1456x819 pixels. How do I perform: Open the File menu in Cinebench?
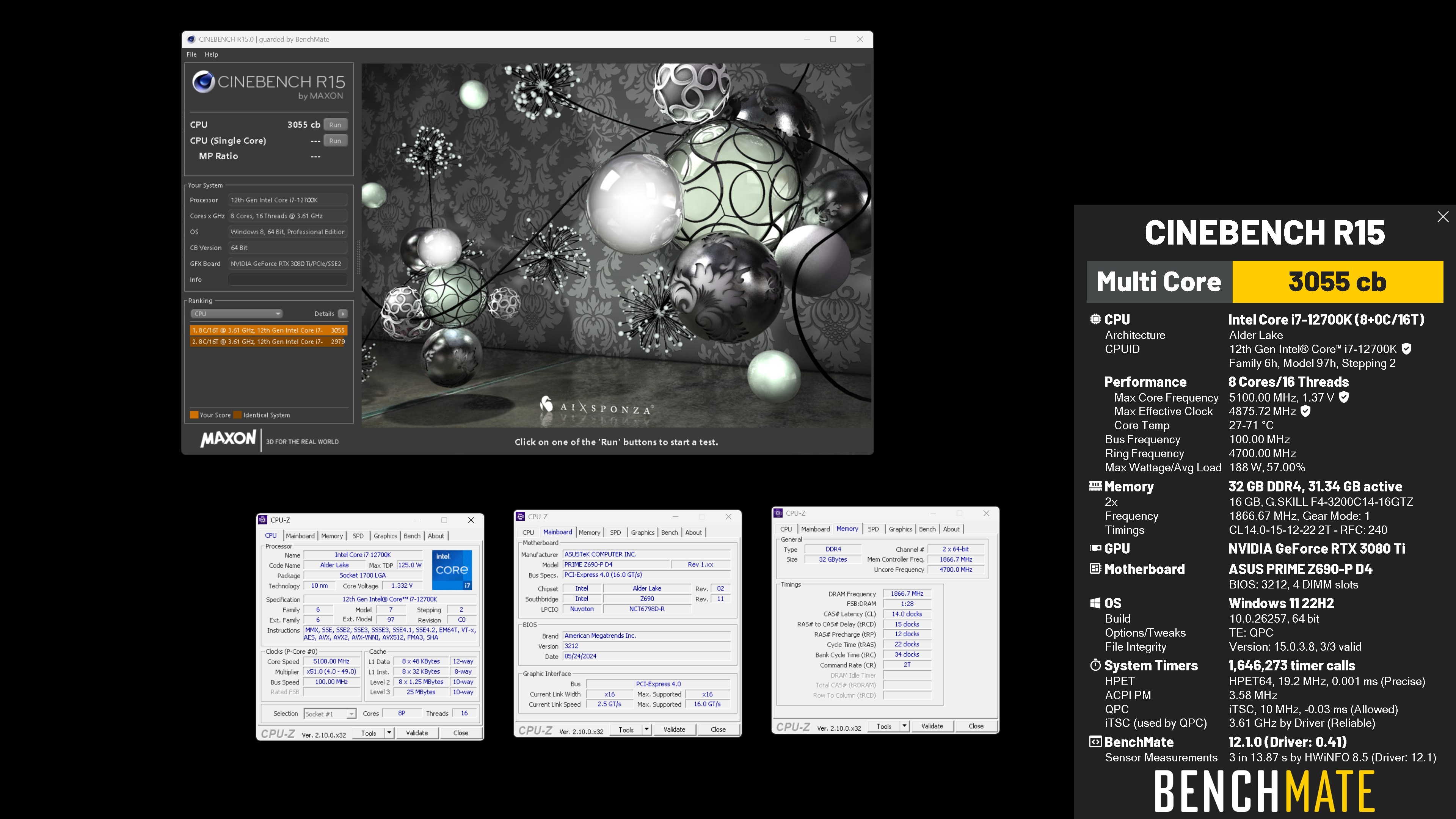pos(191,54)
